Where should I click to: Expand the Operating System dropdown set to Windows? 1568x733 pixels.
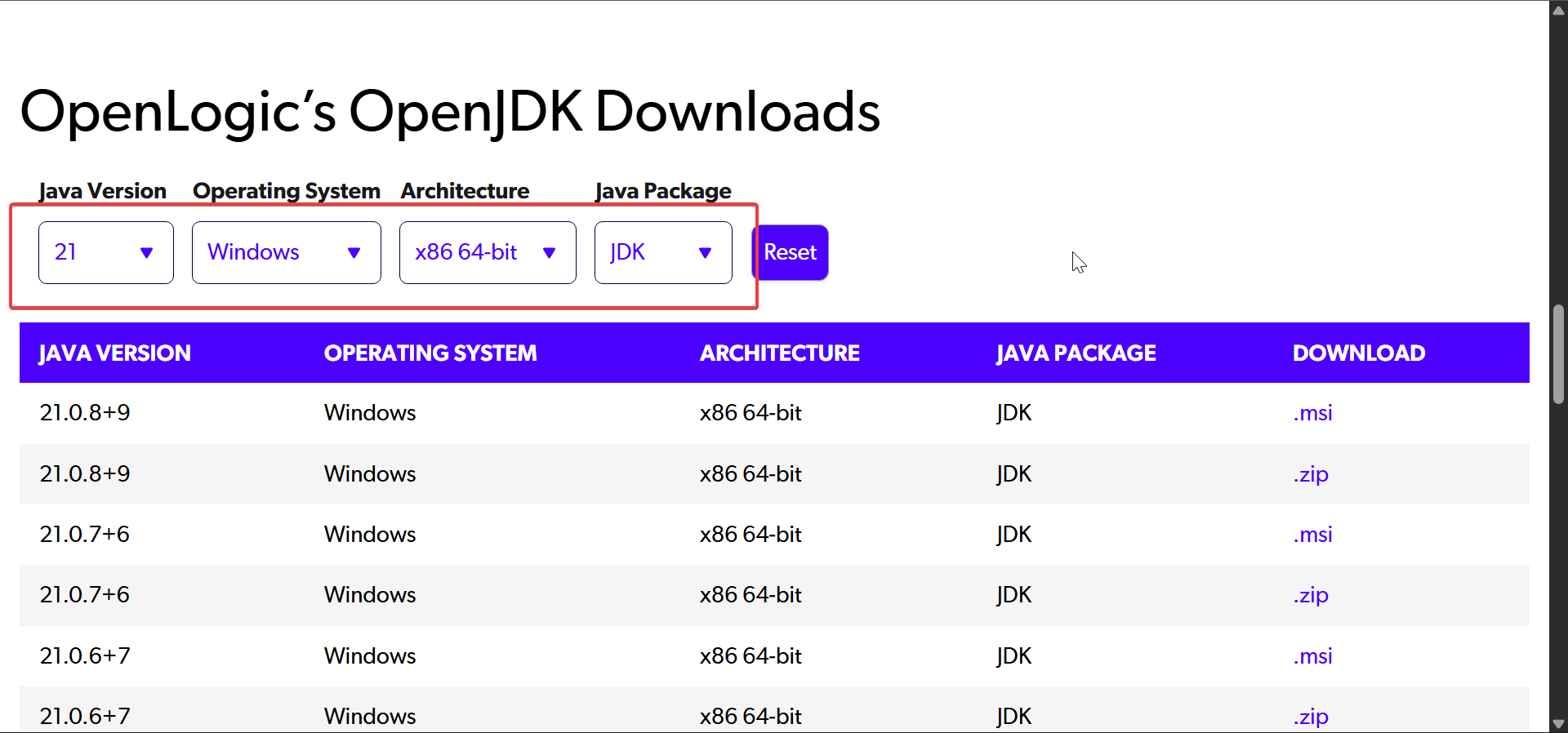(286, 252)
